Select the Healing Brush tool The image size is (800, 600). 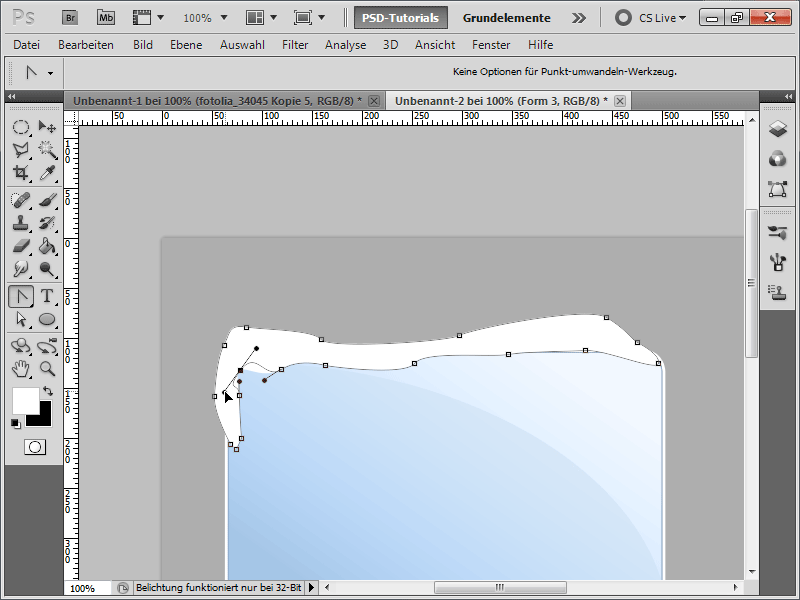(21, 200)
